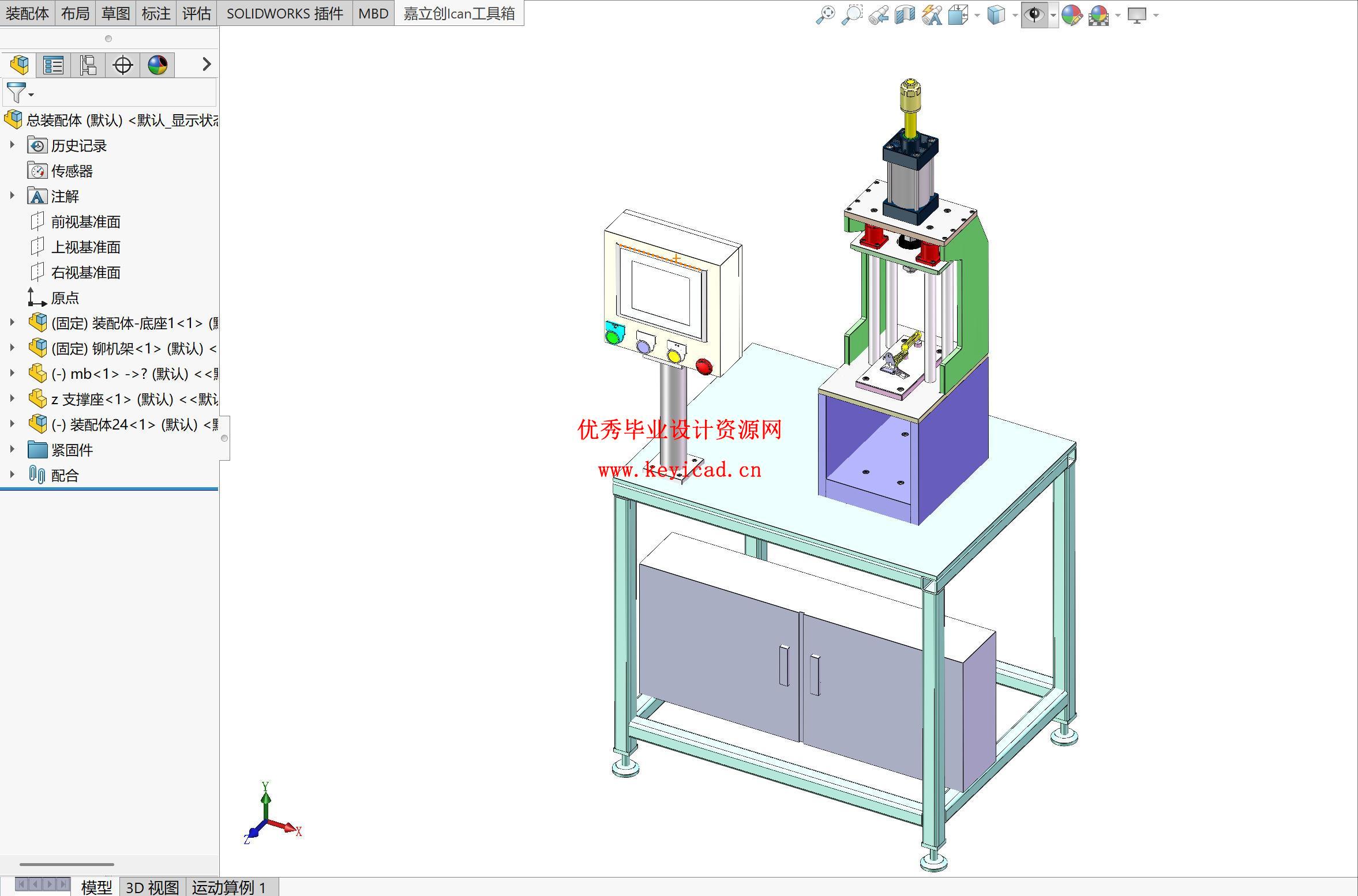1358x896 pixels.
Task: Click the Display Style shaded cube icon
Action: [x=996, y=15]
